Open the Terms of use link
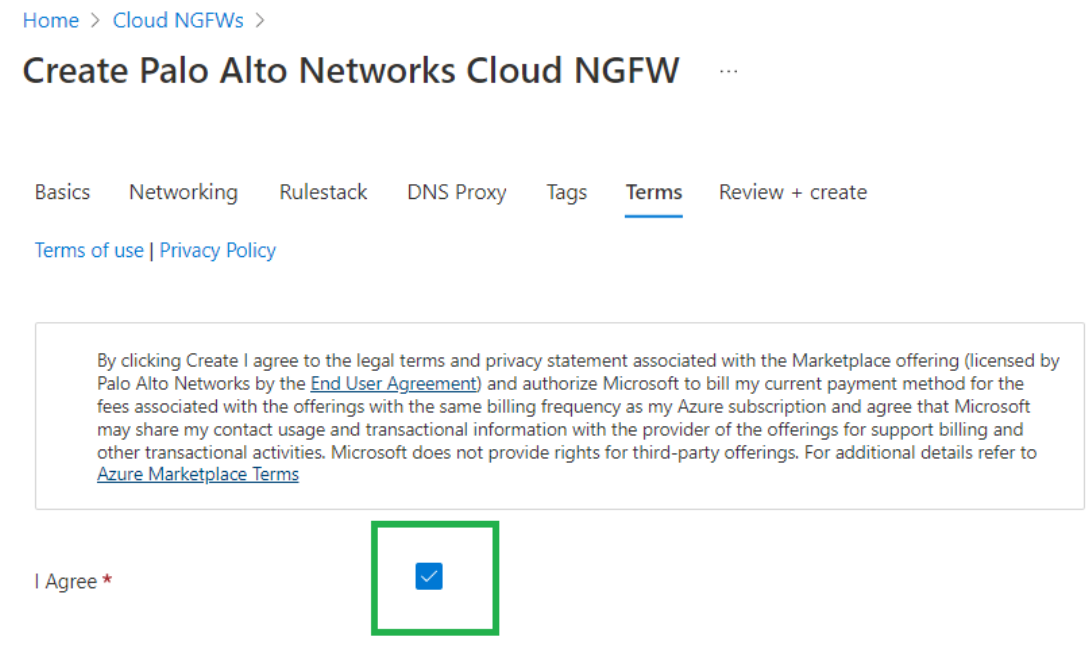Image resolution: width=1088 pixels, height=652 pixels. [x=89, y=250]
